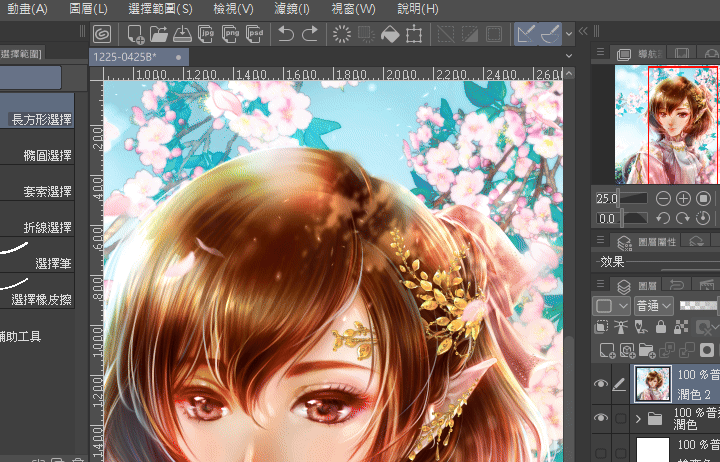Screen dimensions: 720x462
Task: Switch to the 圖層 layers tab
Action: coord(637,286)
